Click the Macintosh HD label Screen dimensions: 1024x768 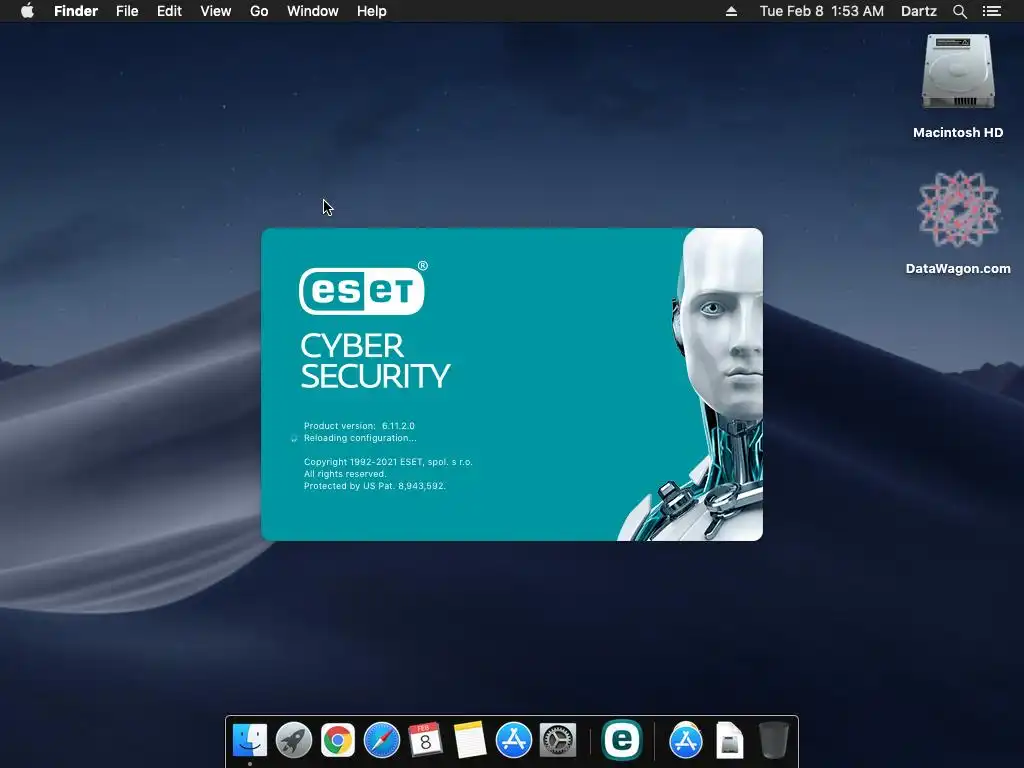[x=958, y=133]
